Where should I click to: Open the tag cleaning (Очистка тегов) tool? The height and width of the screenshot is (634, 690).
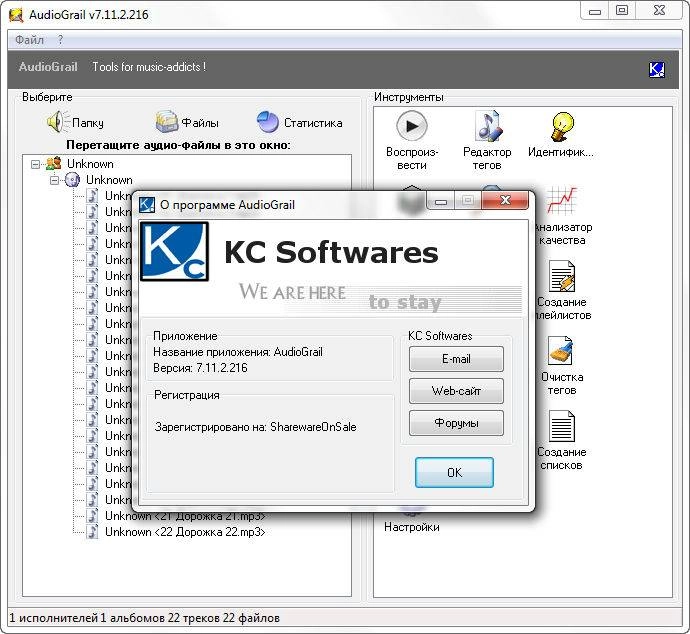(562, 365)
